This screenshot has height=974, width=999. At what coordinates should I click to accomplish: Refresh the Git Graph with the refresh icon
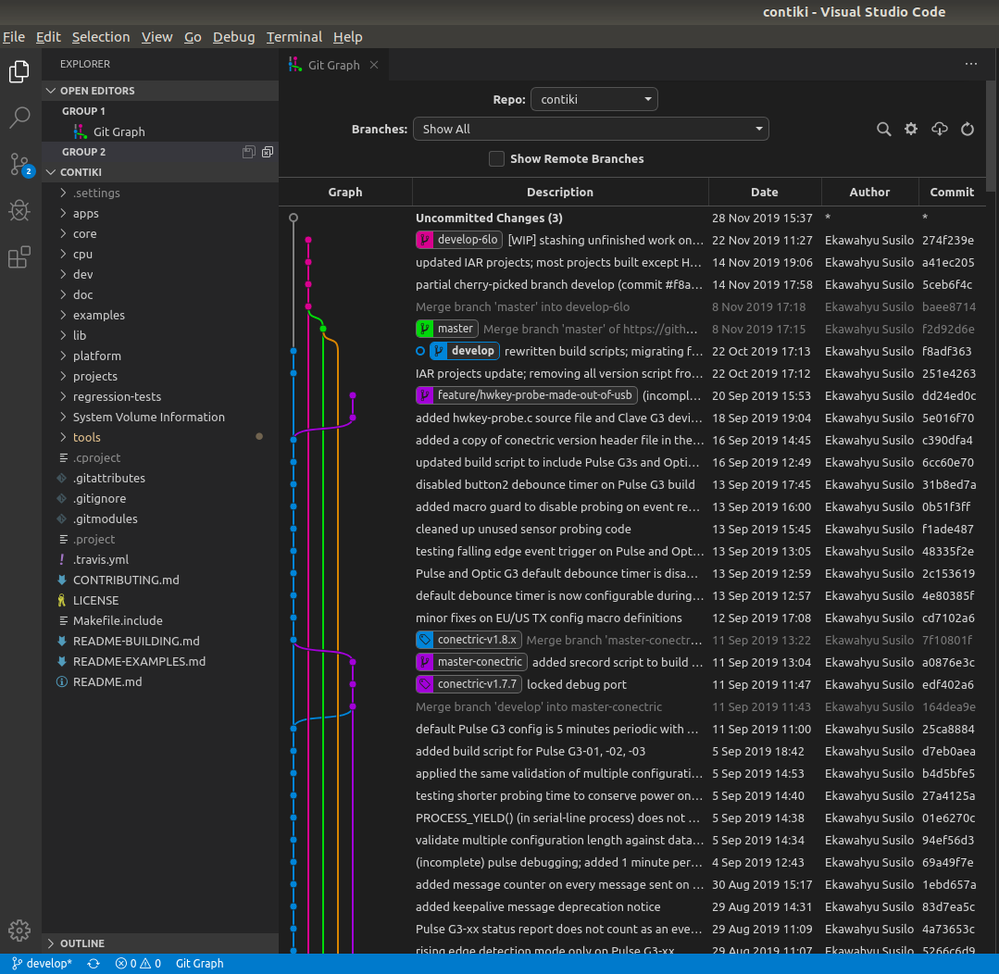pyautogui.click(x=967, y=129)
